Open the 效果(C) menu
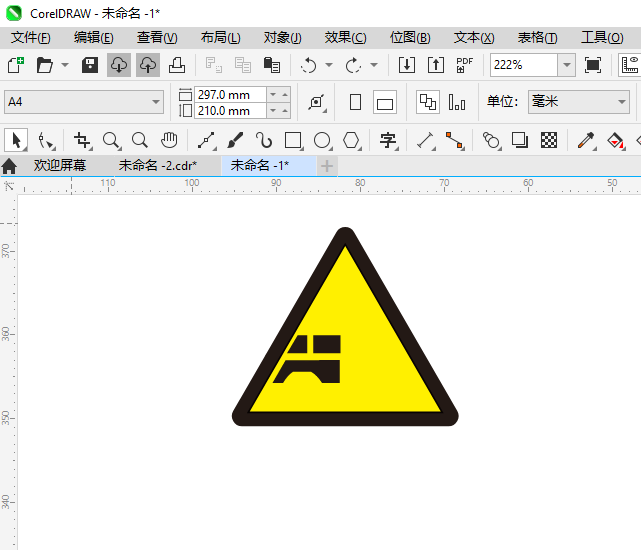Image resolution: width=641 pixels, height=550 pixels. tap(345, 38)
